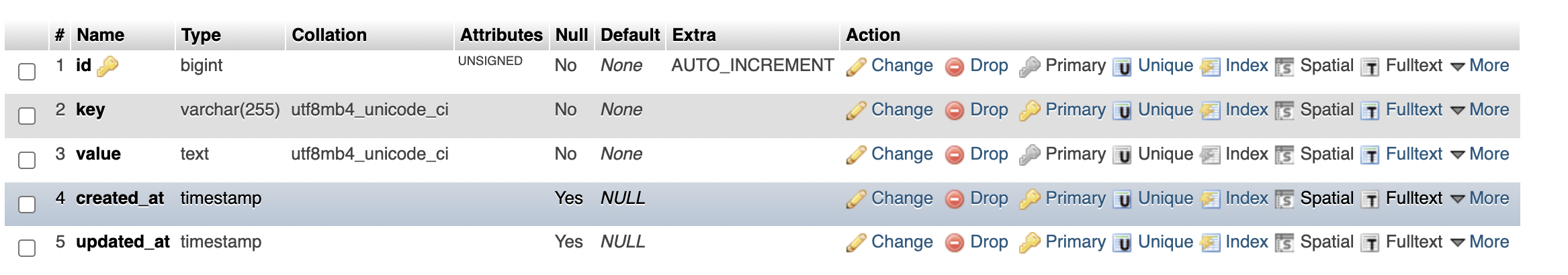Click the Change link for updated_at
This screenshot has width=1568, height=275.
pyautogui.click(x=902, y=242)
